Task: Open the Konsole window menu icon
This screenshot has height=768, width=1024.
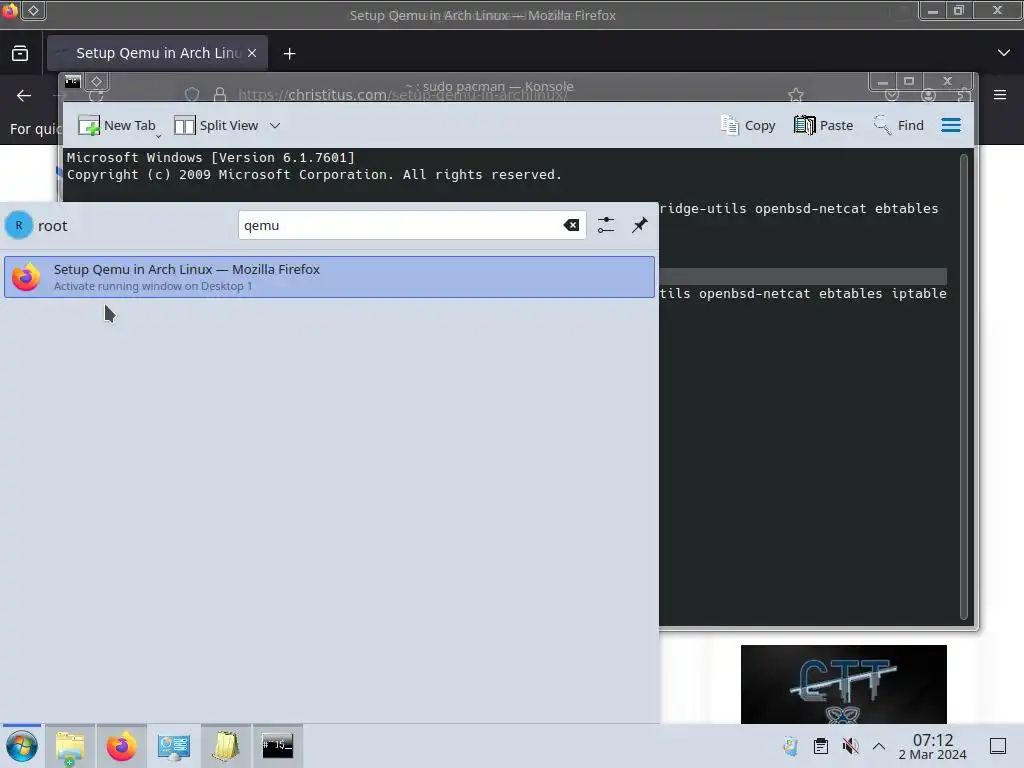Action: 72,81
